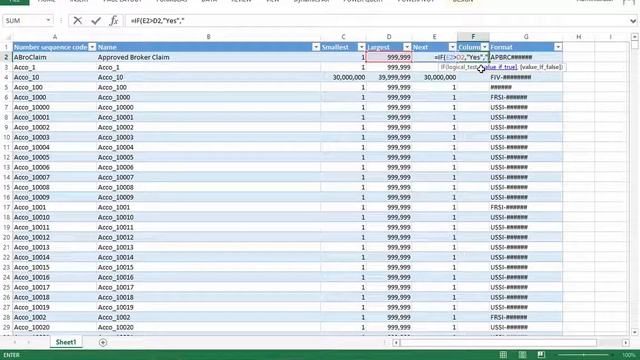Viewport: 640px width, 360px height.
Task: Open the filter for Number sequence code
Action: [92, 47]
